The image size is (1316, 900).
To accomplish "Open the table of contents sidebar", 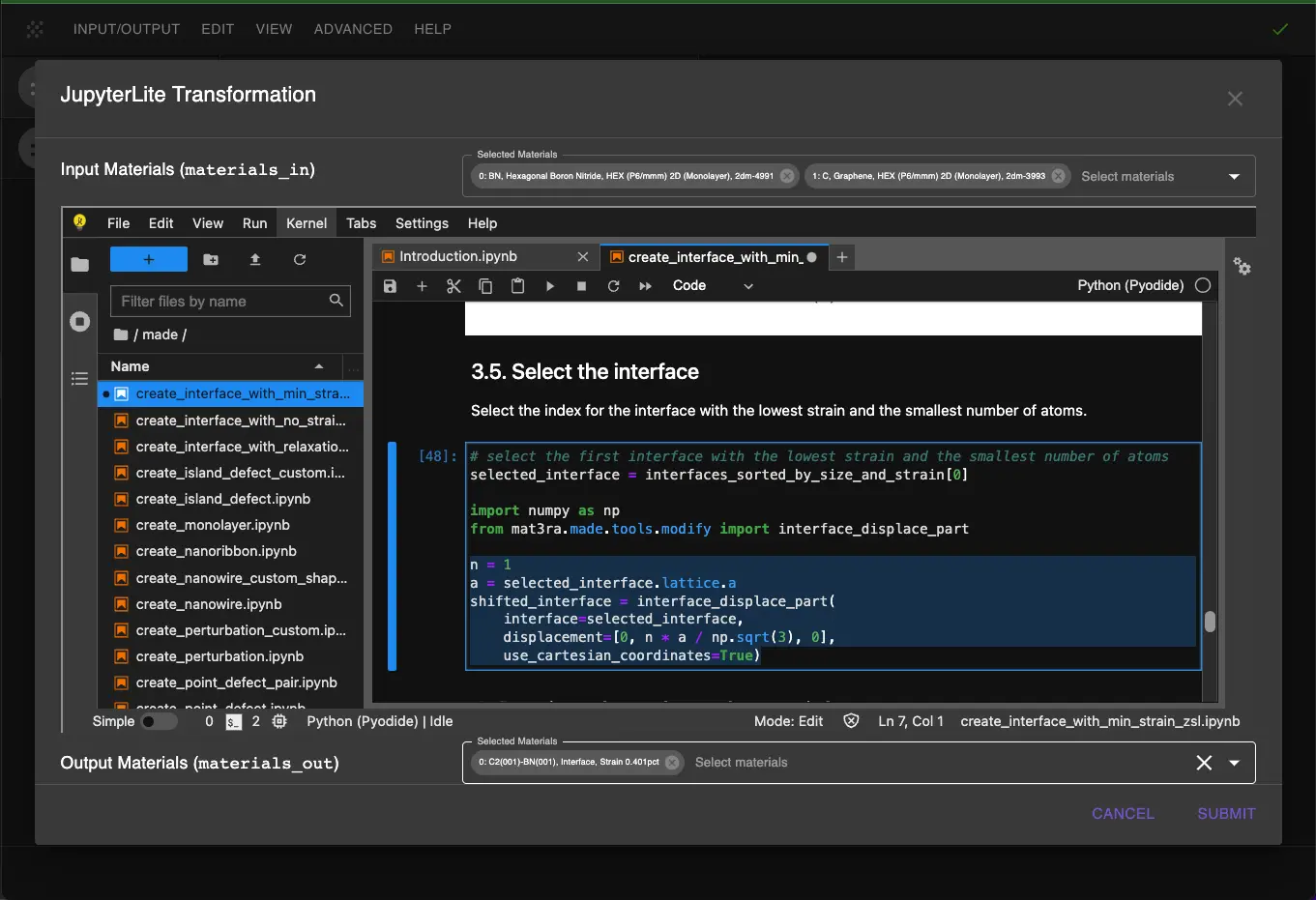I will coord(79,378).
